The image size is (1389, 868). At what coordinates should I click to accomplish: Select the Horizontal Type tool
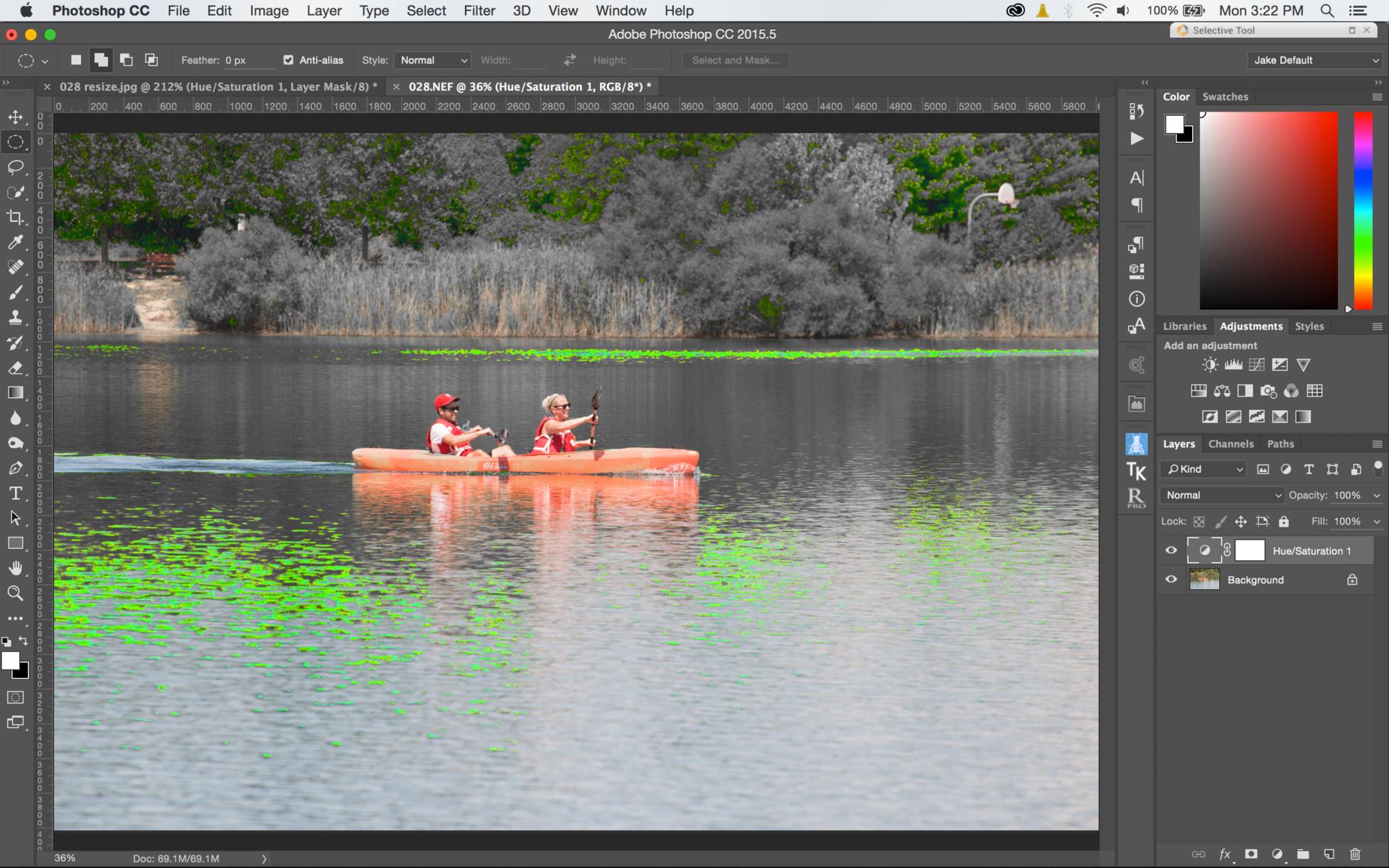pos(16,493)
